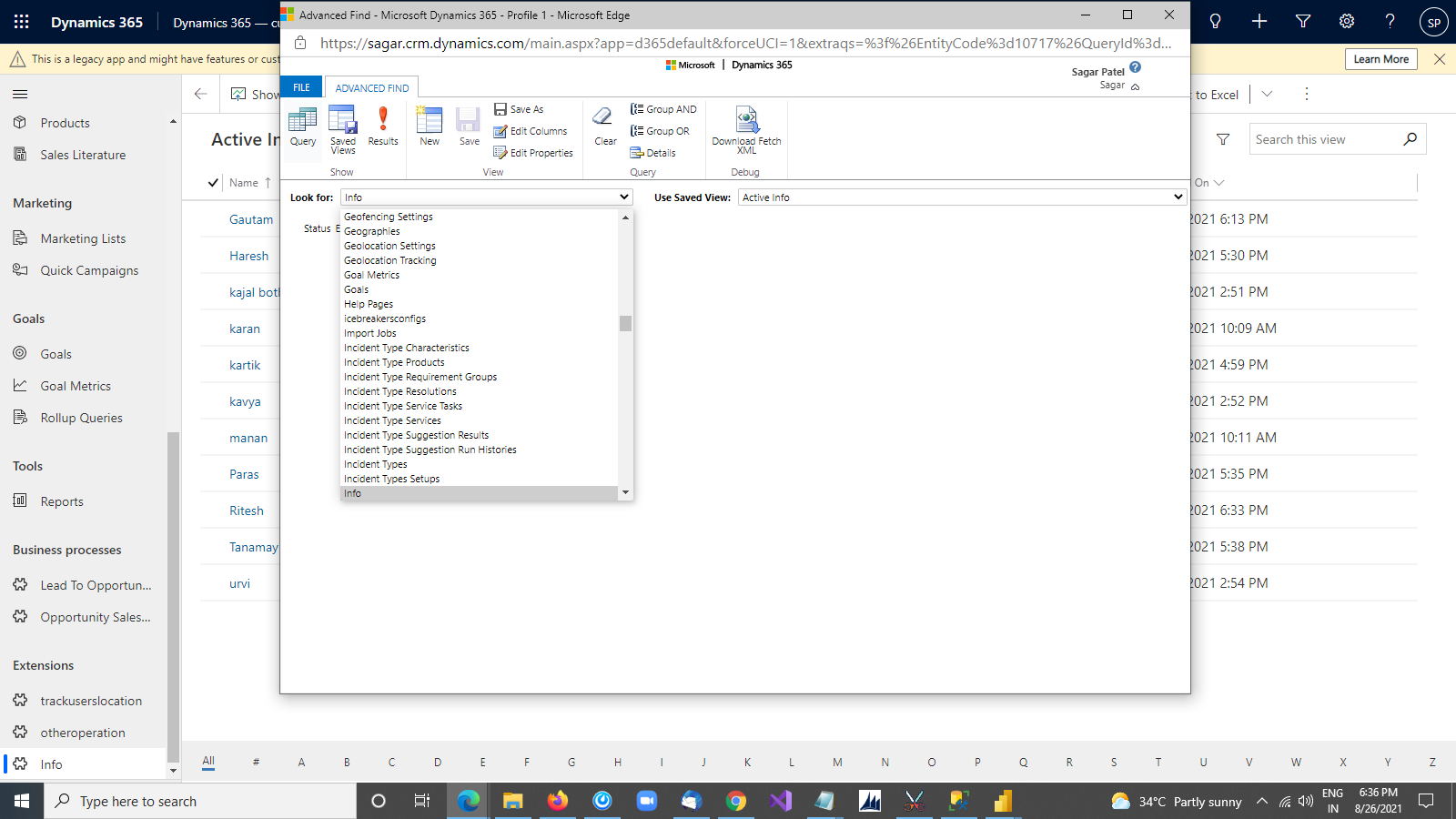
Task: Open the Windows Start menu
Action: click(x=22, y=801)
